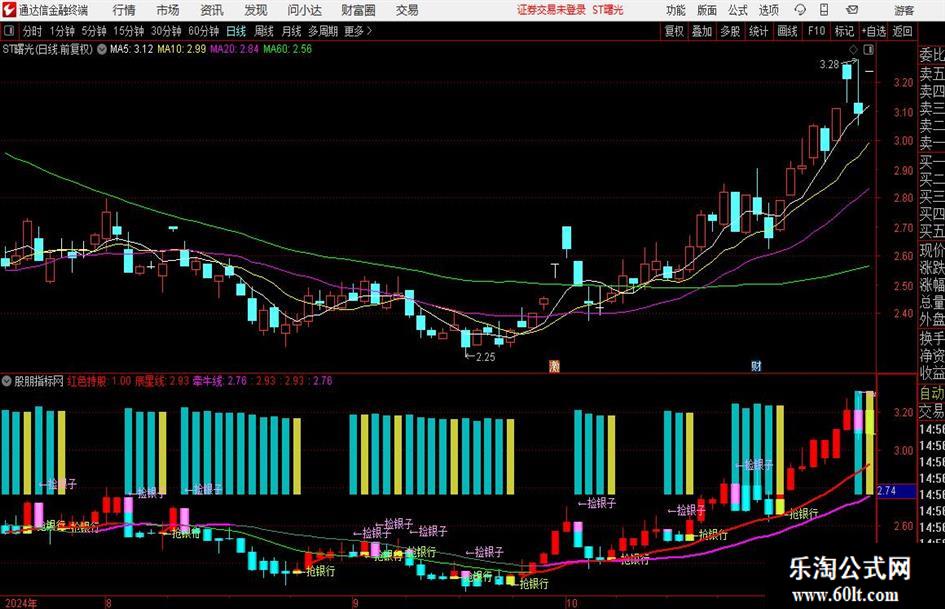Open the 发现 menu

[256, 10]
